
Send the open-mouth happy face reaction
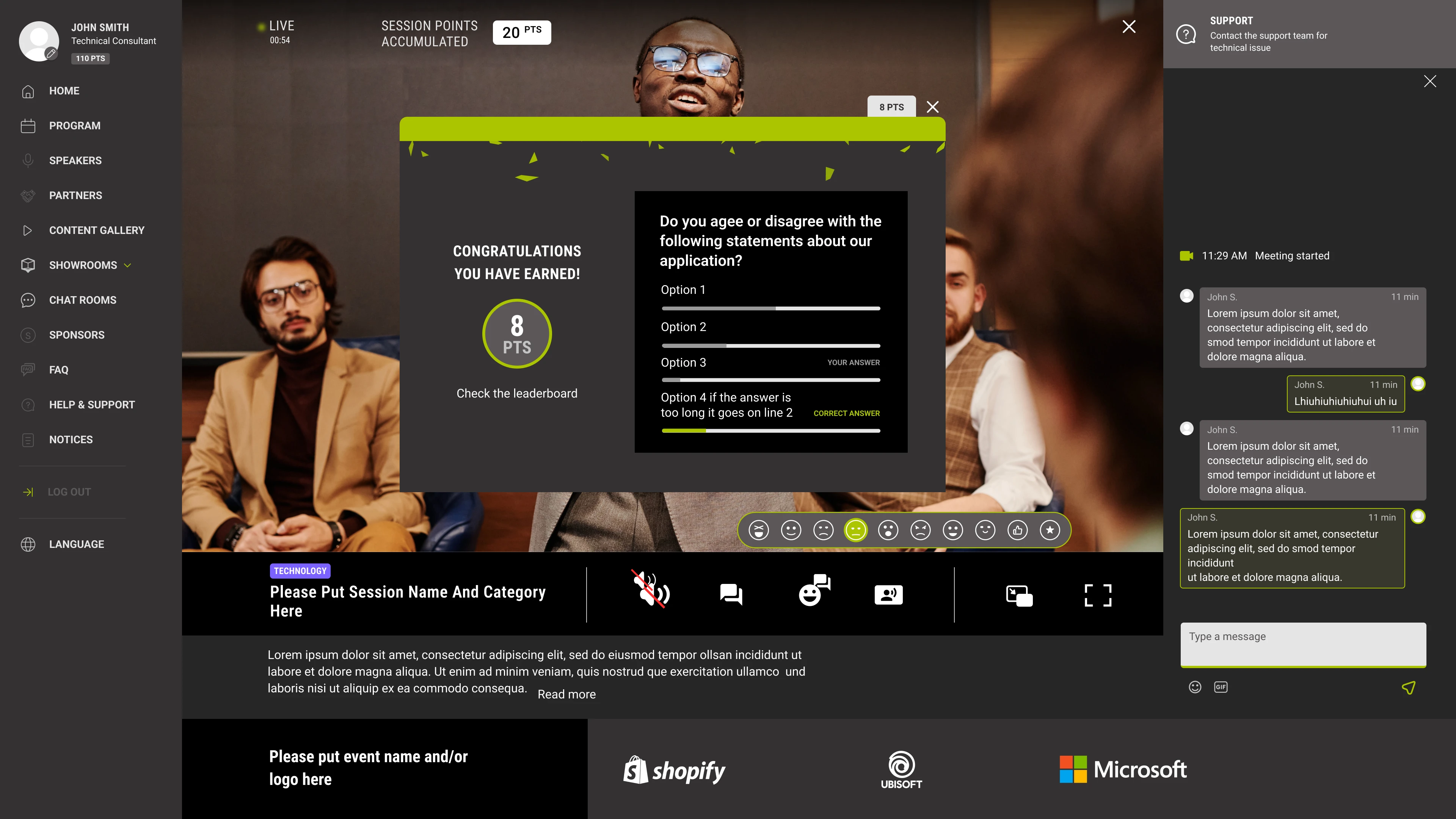[953, 530]
